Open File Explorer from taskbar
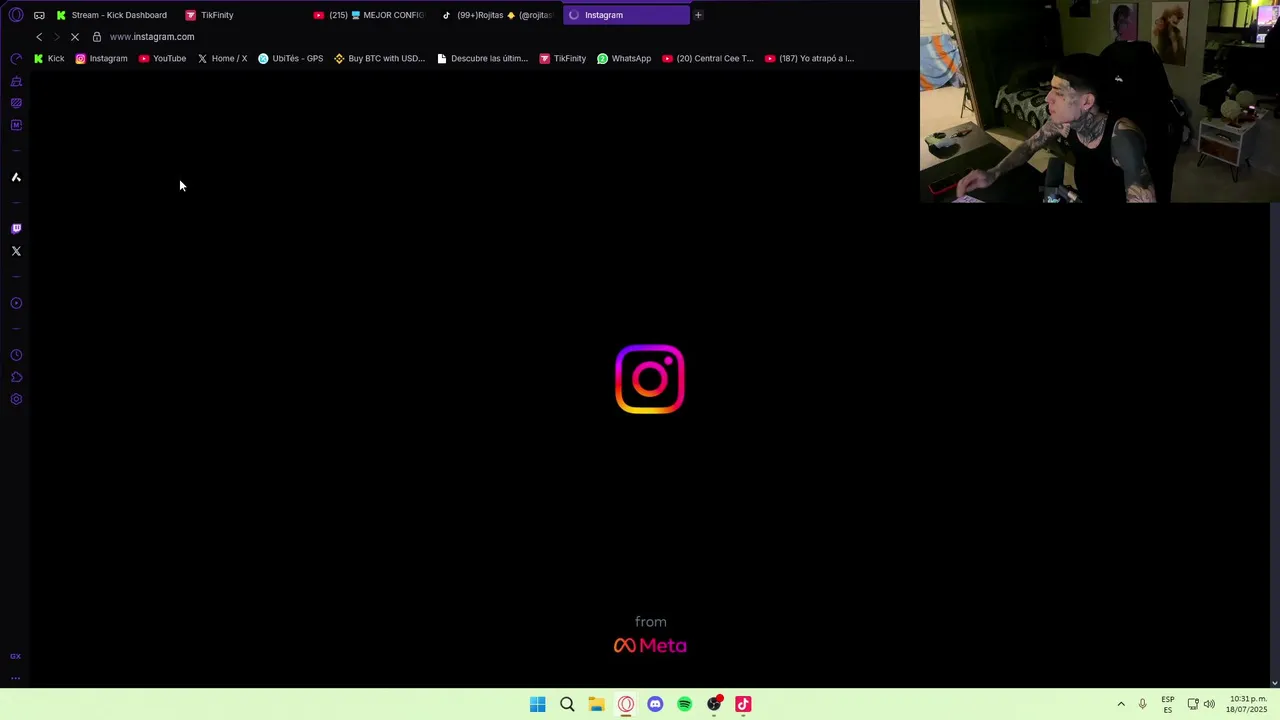This screenshot has height=720, width=1280. click(596, 704)
